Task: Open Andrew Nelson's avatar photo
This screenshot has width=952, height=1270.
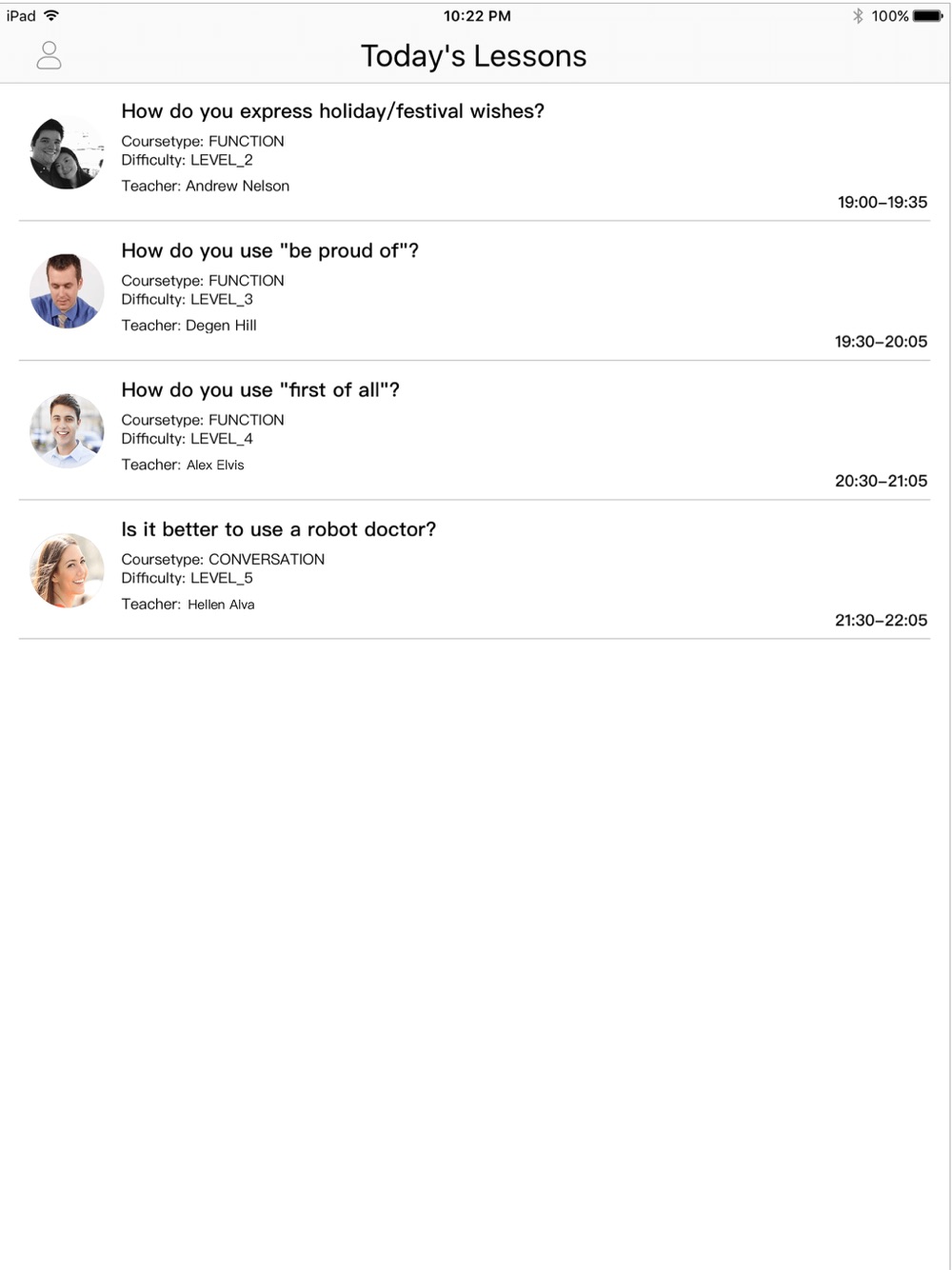Action: pyautogui.click(x=67, y=152)
